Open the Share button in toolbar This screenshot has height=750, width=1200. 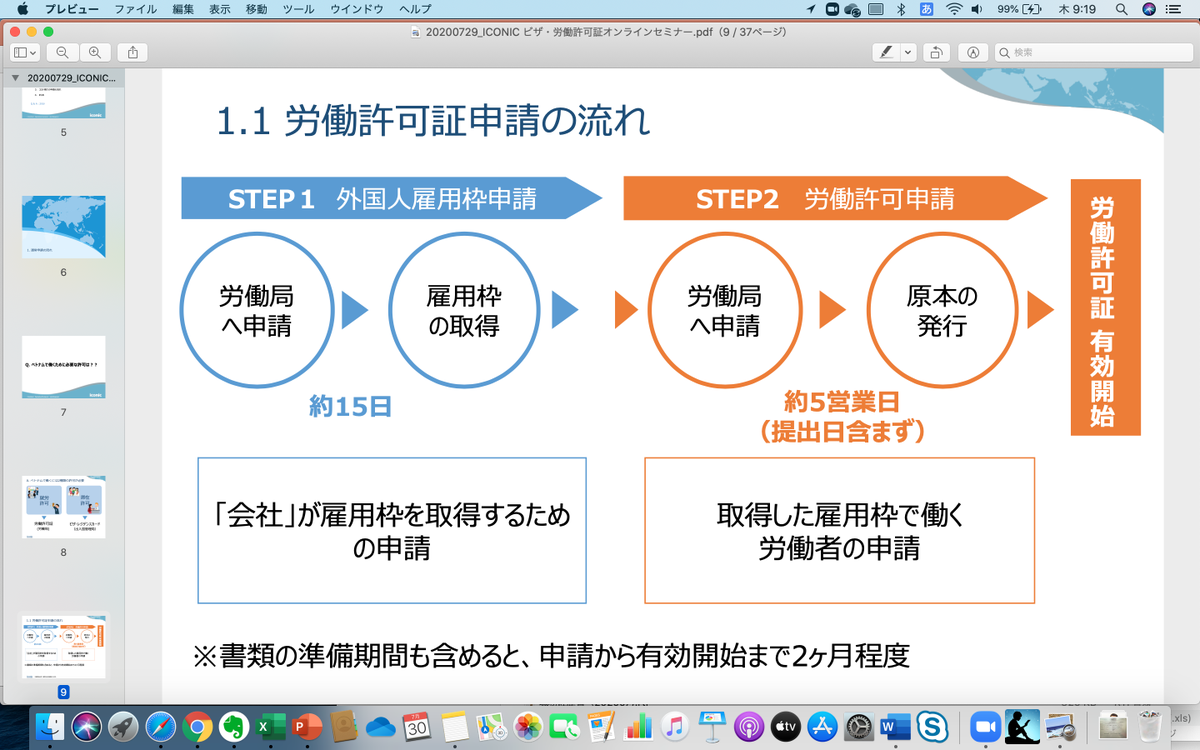[x=132, y=52]
